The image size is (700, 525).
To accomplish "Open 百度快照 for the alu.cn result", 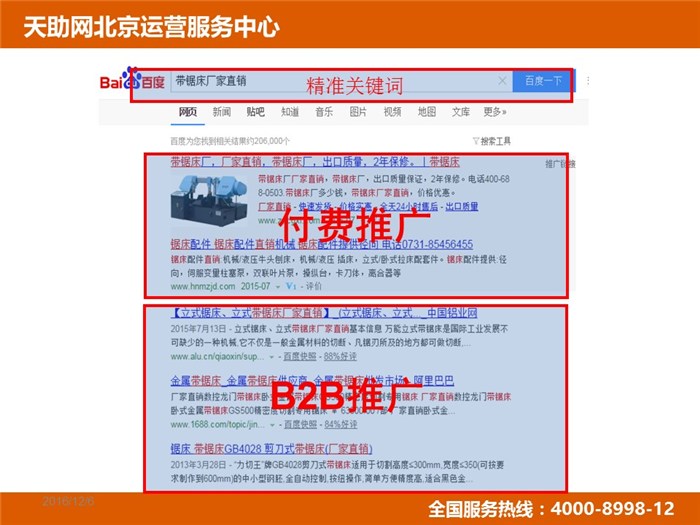I will pos(300,356).
